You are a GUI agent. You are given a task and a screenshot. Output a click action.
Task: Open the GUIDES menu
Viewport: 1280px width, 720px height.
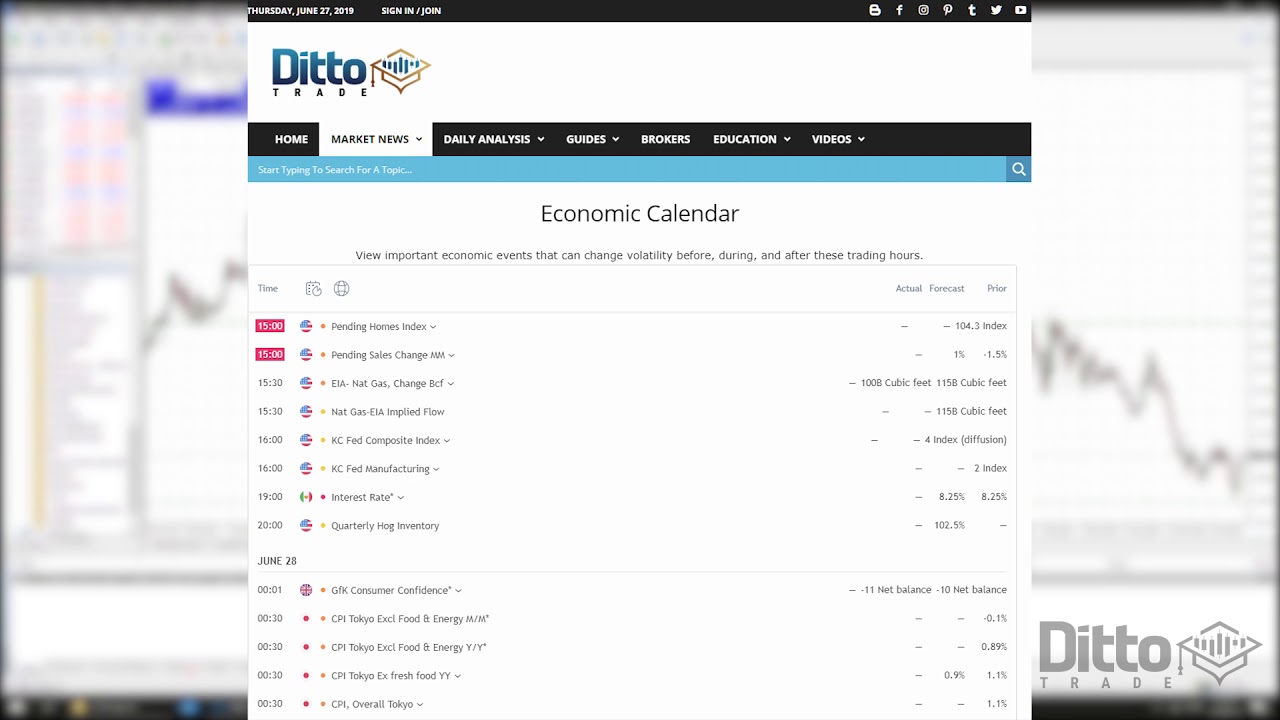[x=592, y=139]
